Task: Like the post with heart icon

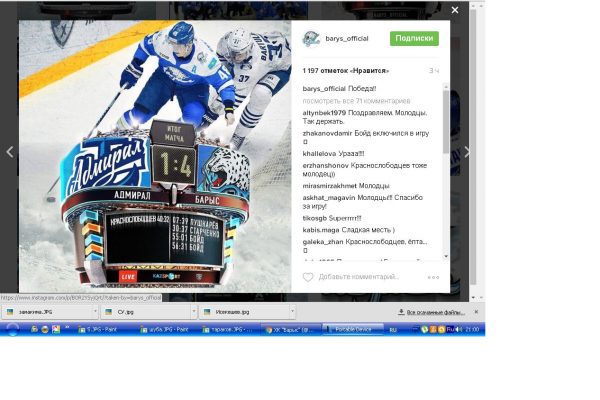Action: coord(308,277)
